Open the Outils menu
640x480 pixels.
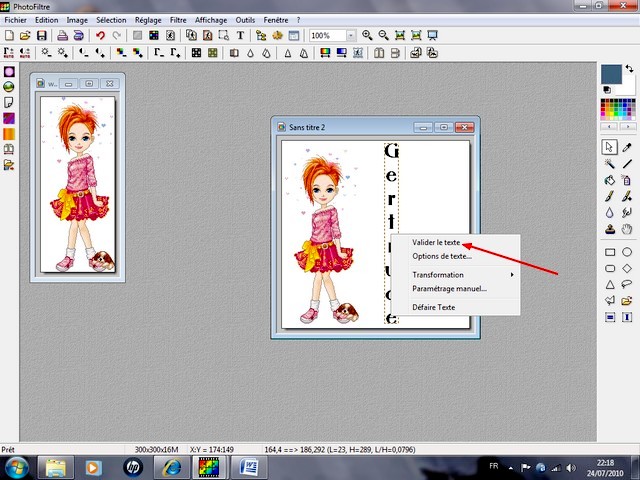tap(245, 20)
